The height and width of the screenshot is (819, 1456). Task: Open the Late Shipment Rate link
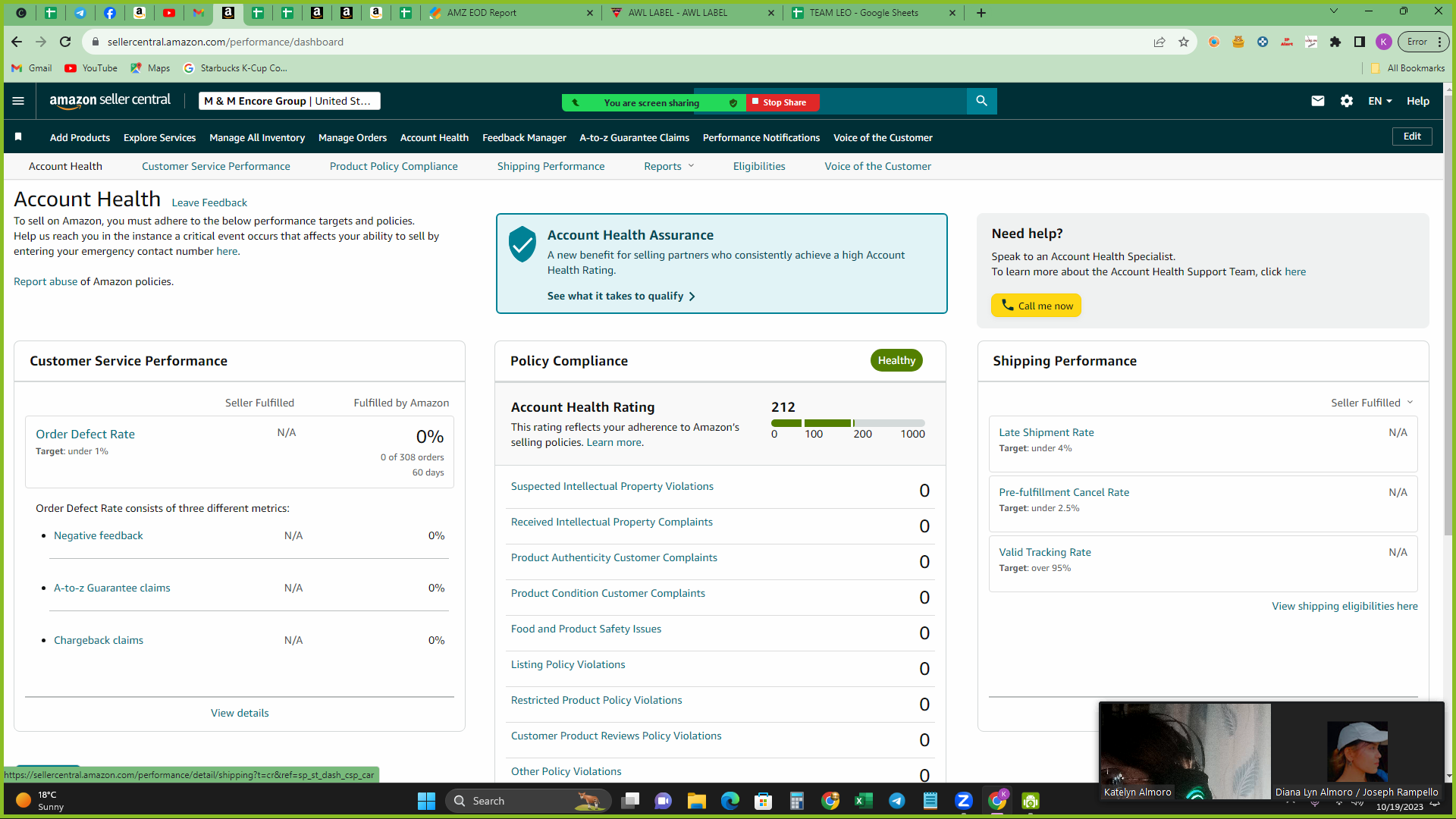pyautogui.click(x=1046, y=432)
